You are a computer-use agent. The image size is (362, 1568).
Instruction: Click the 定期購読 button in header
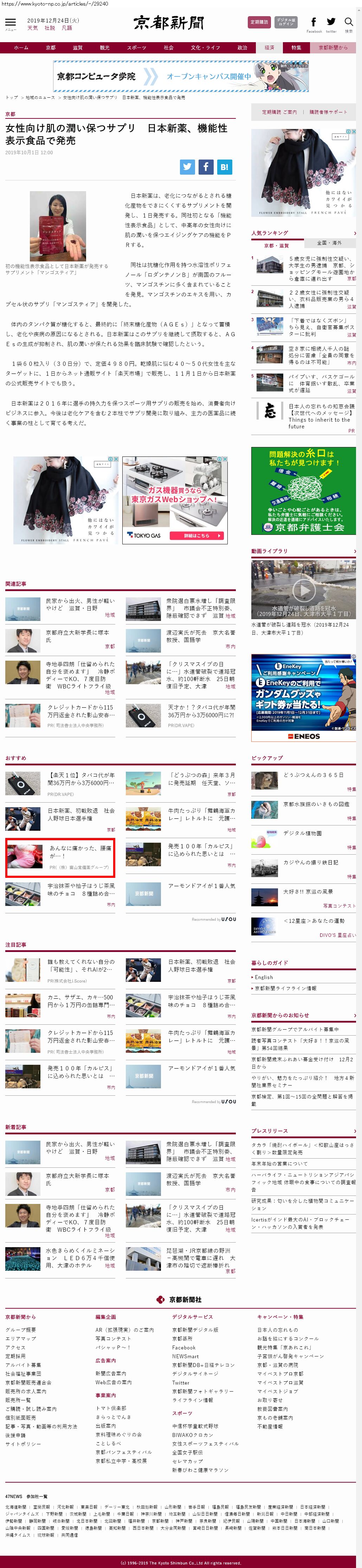[259, 22]
